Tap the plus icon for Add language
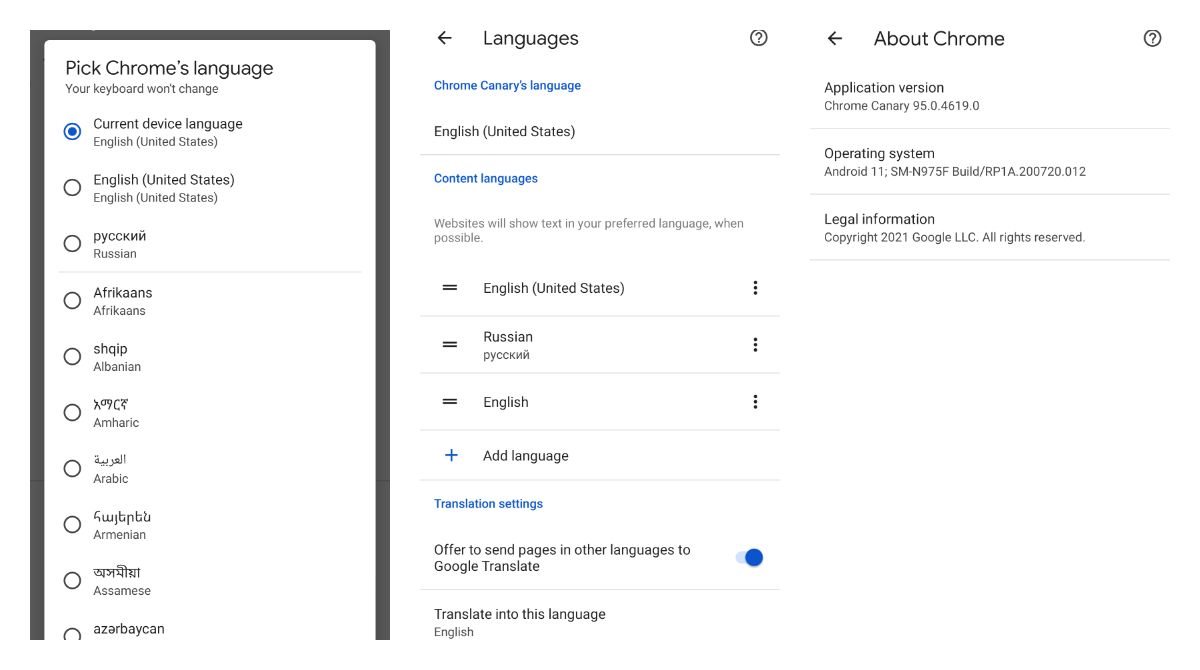The height and width of the screenshot is (670, 1200). 451,455
